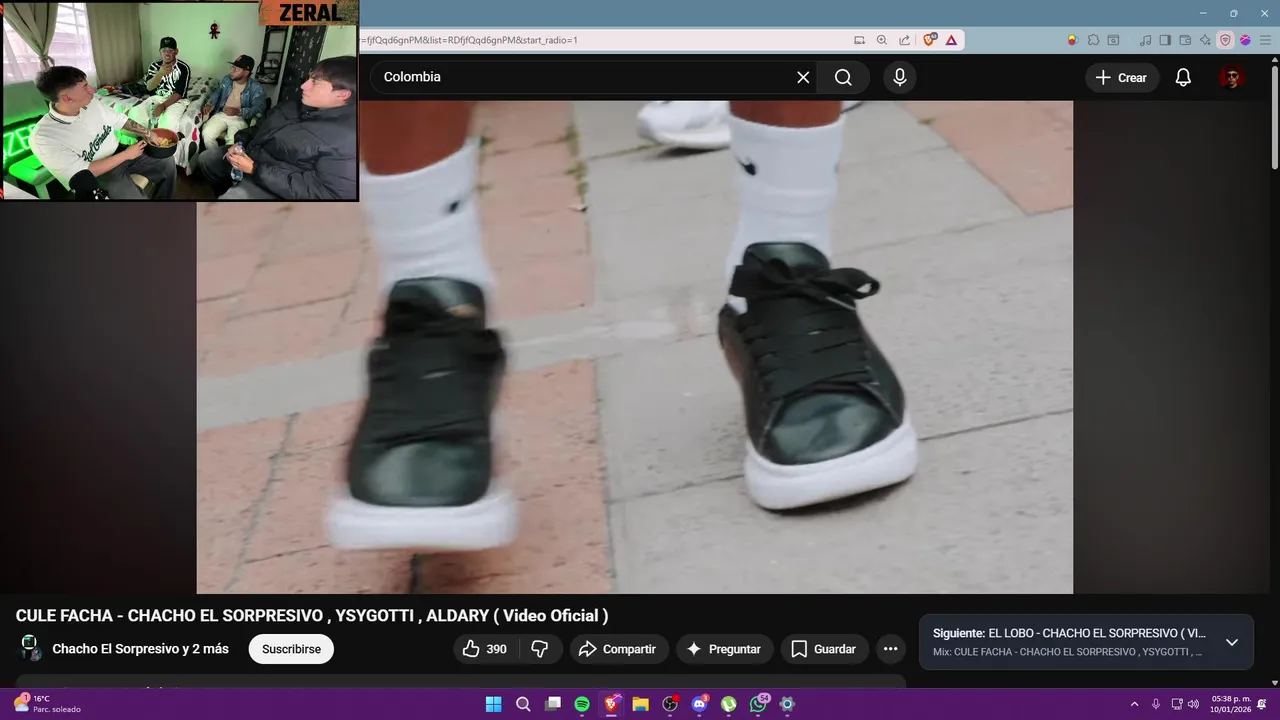Open Chacho El Sorpresivo y 2 más channel
Viewport: 1280px width, 720px height.
(141, 649)
